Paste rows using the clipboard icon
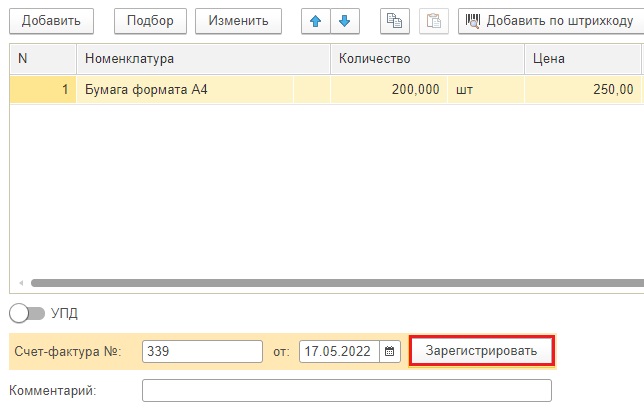The image size is (644, 415). click(x=434, y=21)
